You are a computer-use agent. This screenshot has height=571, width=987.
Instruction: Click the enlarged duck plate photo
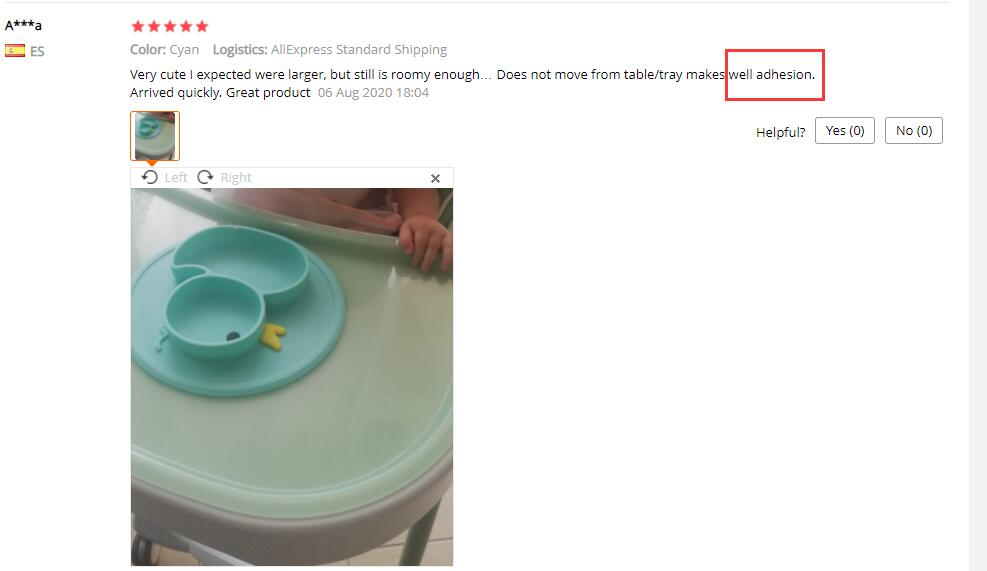291,376
